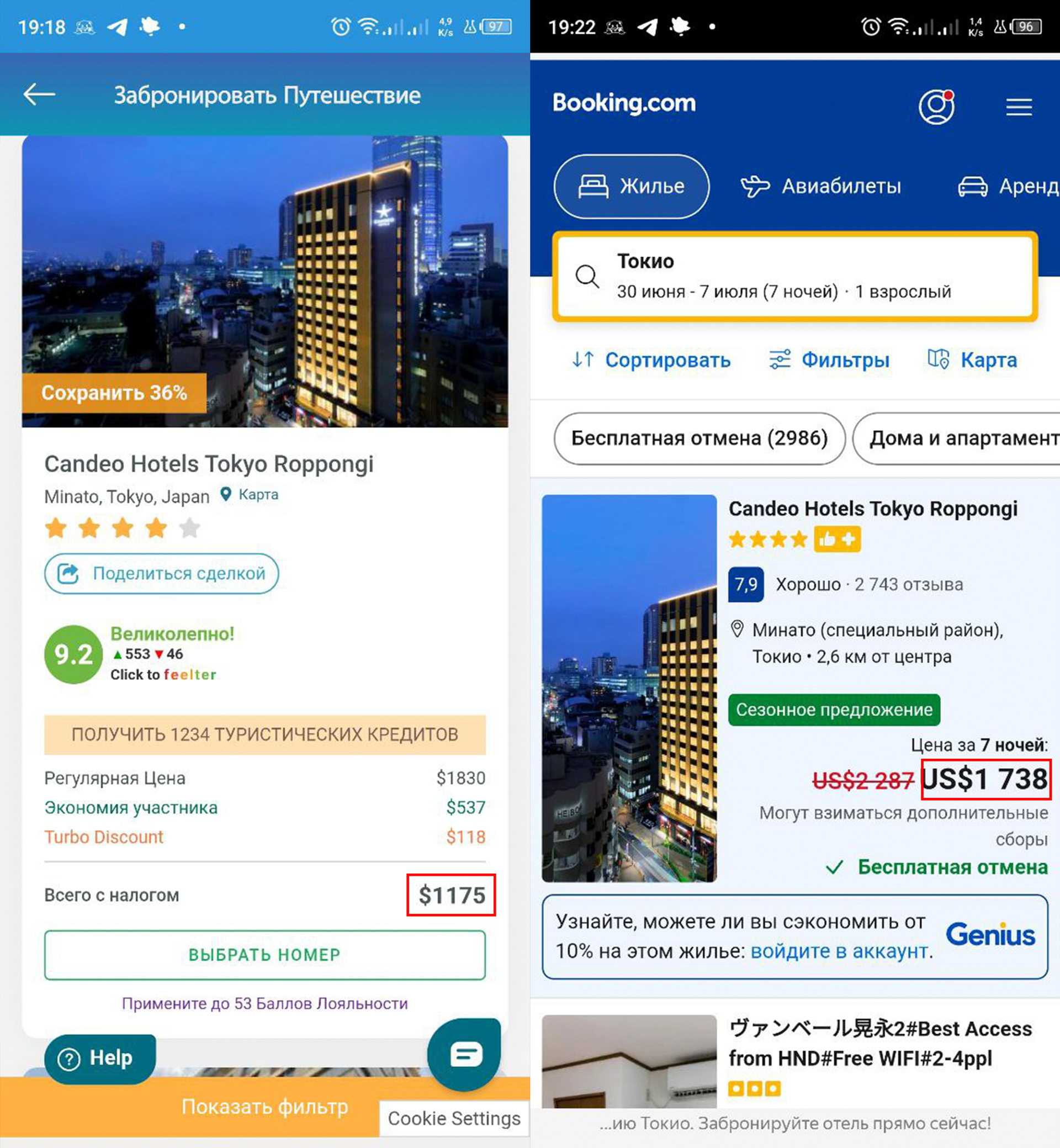
Task: Click the ВЫБРАТЬ НОМЕР button
Action: tap(265, 955)
